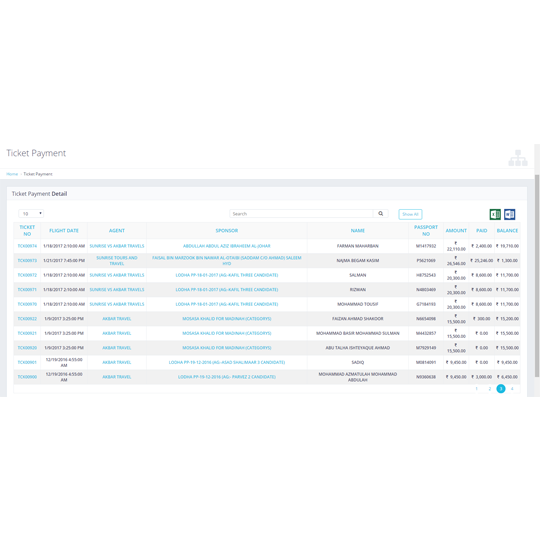Select the Akbar Travel agent for TCK00922
The width and height of the screenshot is (540, 540).
coord(117,319)
